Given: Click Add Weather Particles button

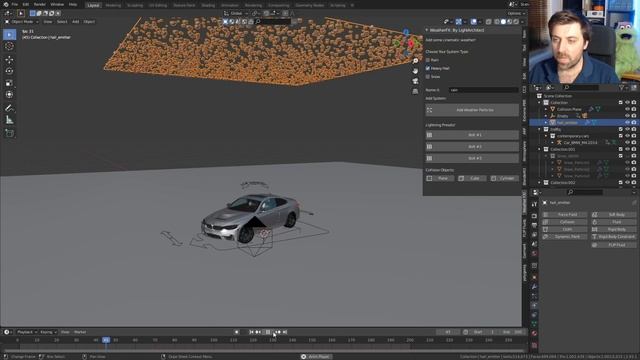Looking at the screenshot, I should [x=472, y=110].
